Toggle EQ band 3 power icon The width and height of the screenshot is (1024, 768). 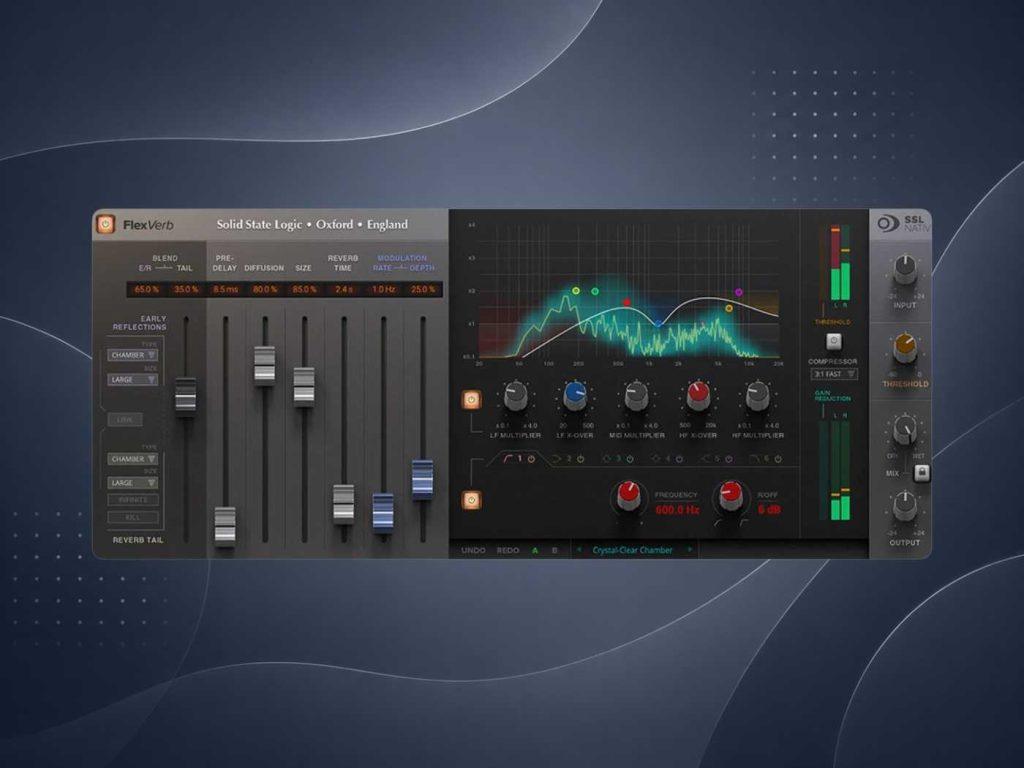pos(630,459)
